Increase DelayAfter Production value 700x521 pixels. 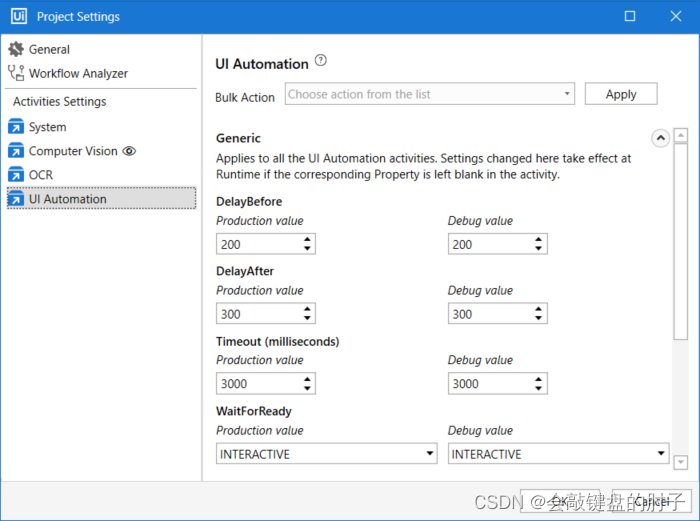click(307, 309)
